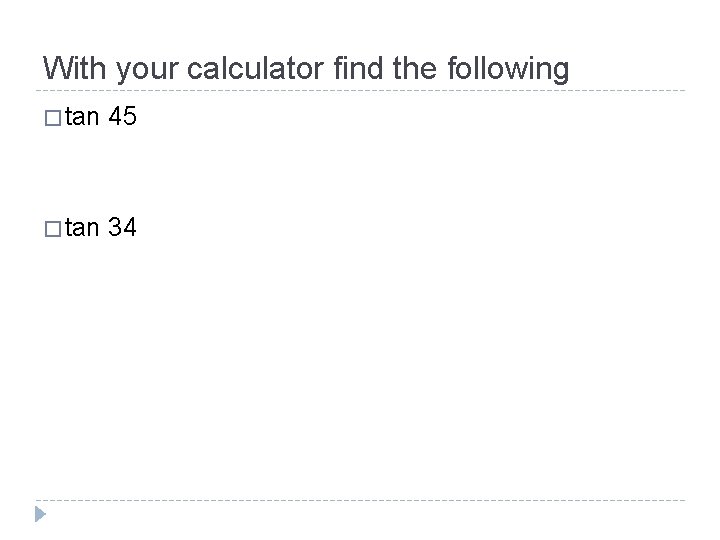Click the dashed line under the title
This screenshot has height=540, width=720.
360,90
